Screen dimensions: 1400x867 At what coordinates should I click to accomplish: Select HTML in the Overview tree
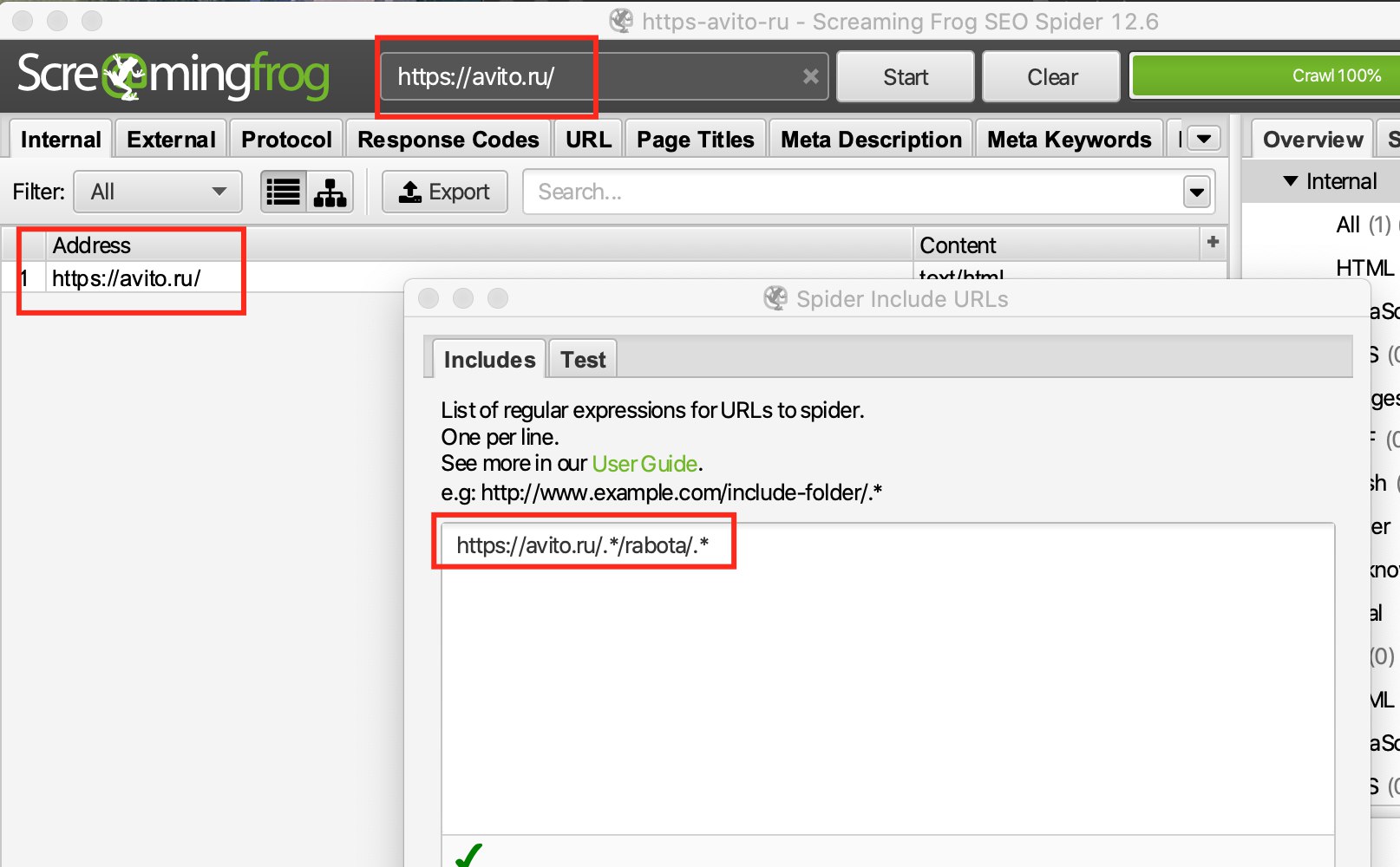click(1364, 268)
